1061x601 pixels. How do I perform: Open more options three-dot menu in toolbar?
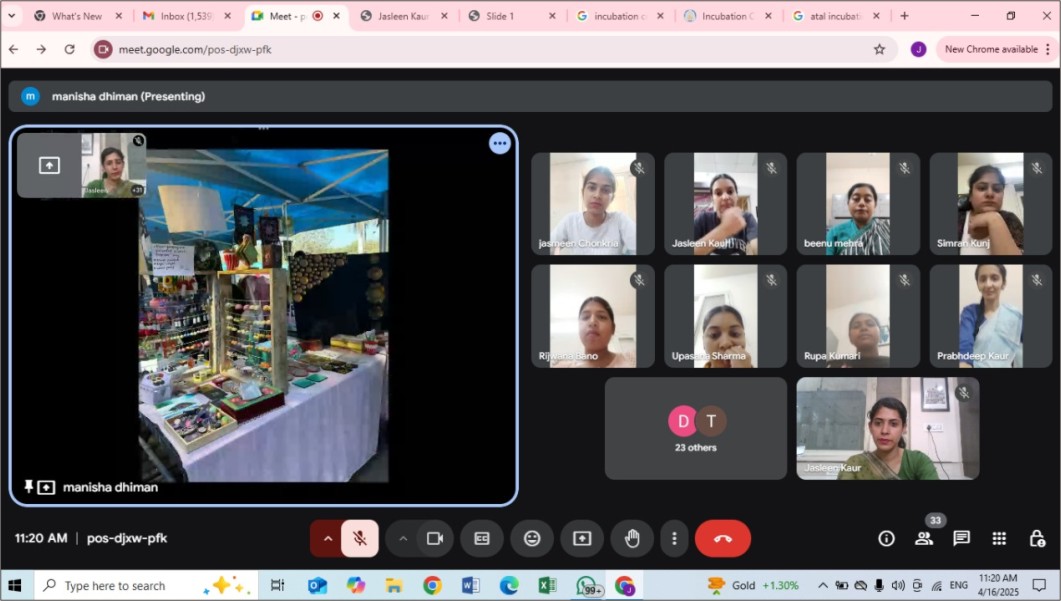[674, 538]
